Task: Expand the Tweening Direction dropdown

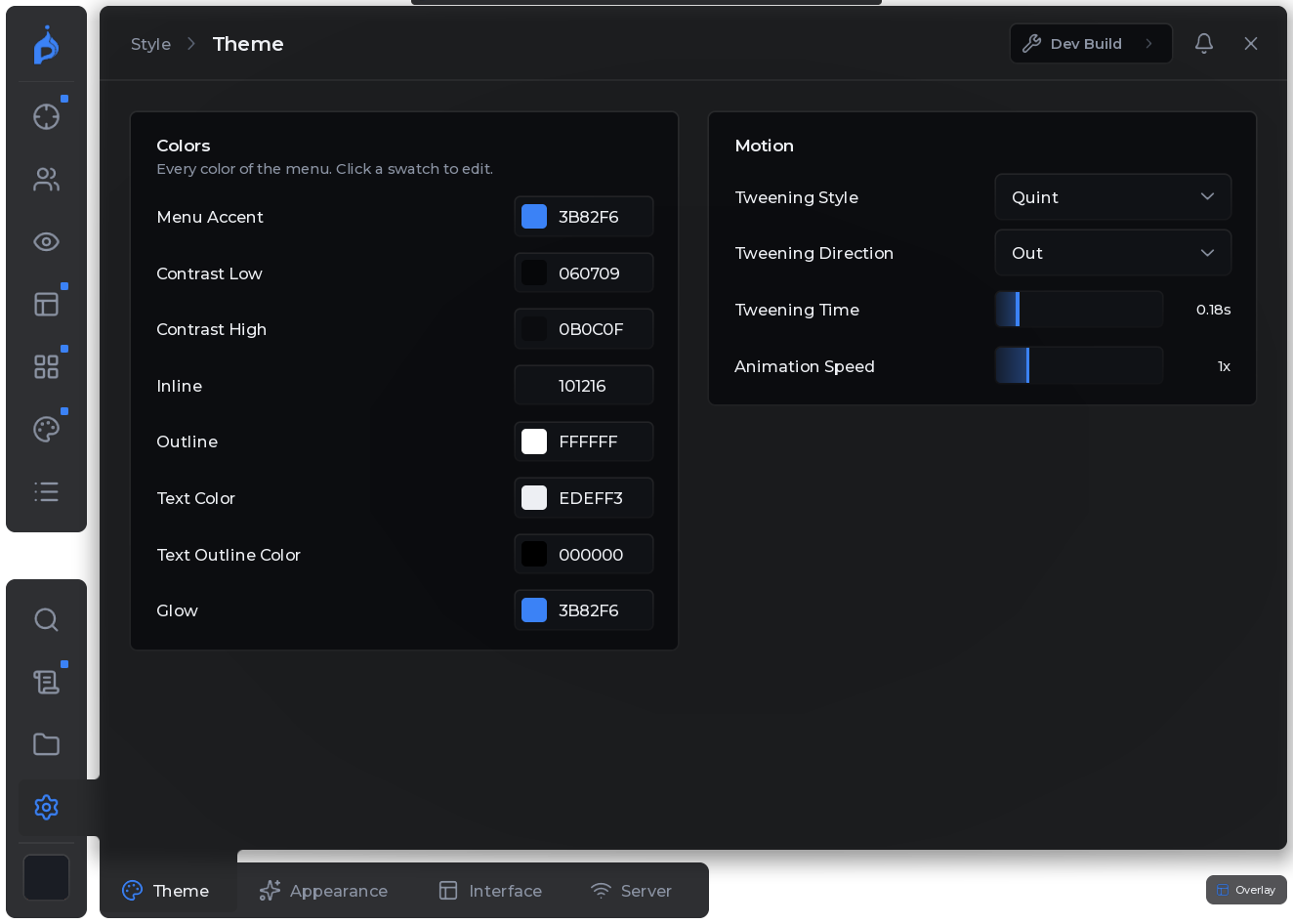Action: 1112,253
